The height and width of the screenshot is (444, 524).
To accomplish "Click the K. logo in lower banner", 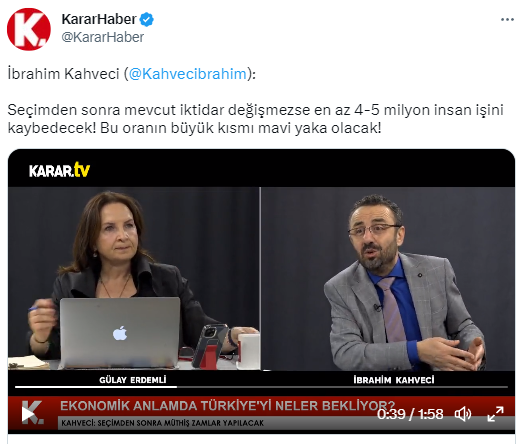I will click(32, 412).
